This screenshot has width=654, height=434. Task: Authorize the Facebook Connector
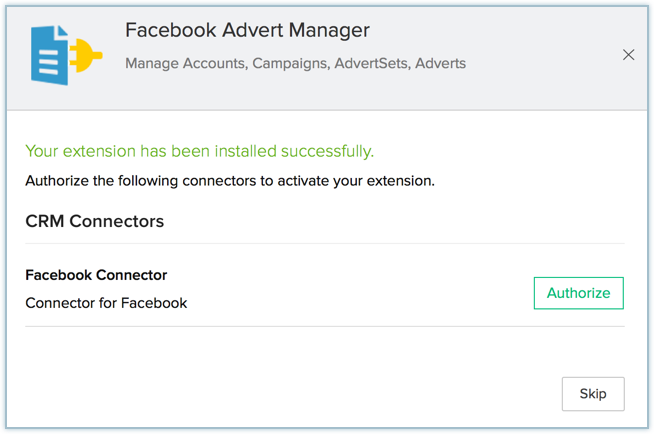pos(579,293)
